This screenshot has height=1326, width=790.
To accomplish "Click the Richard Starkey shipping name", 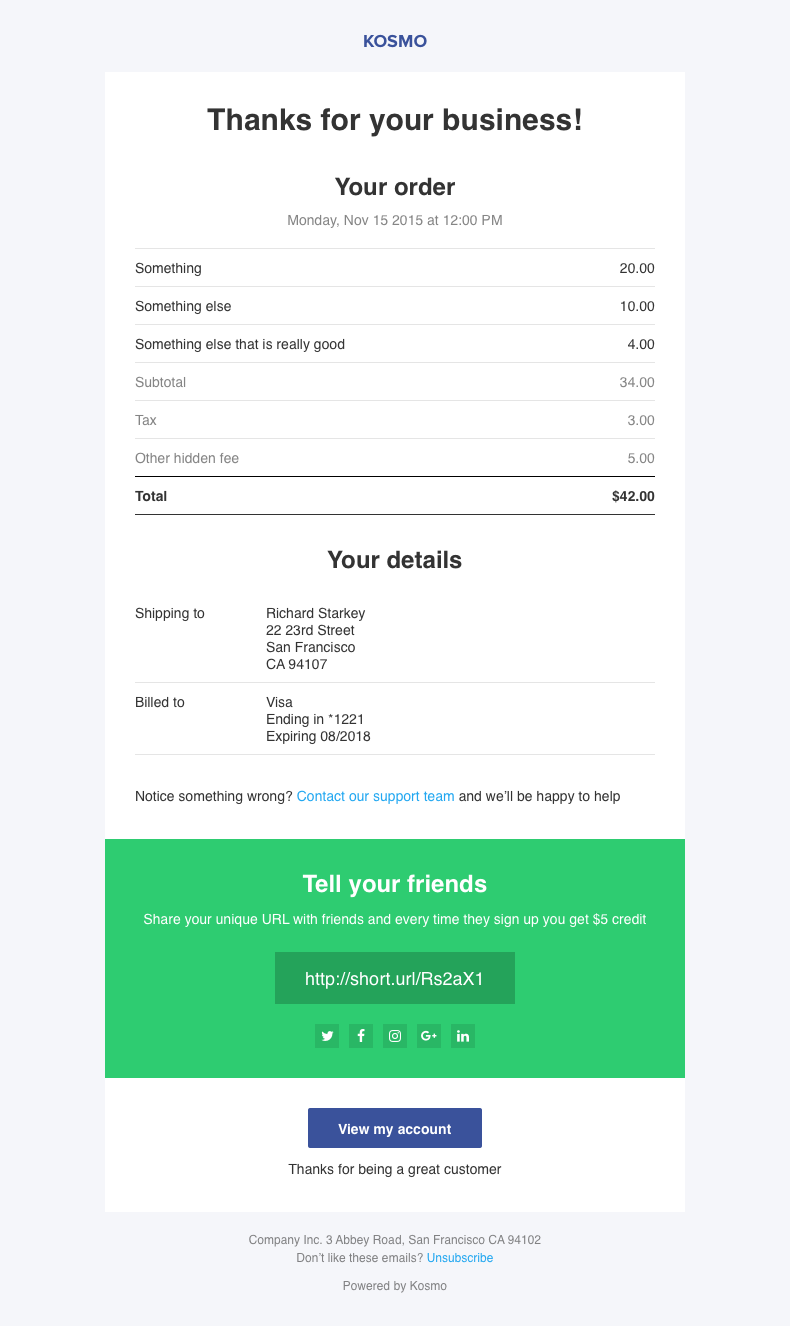I will (x=315, y=613).
